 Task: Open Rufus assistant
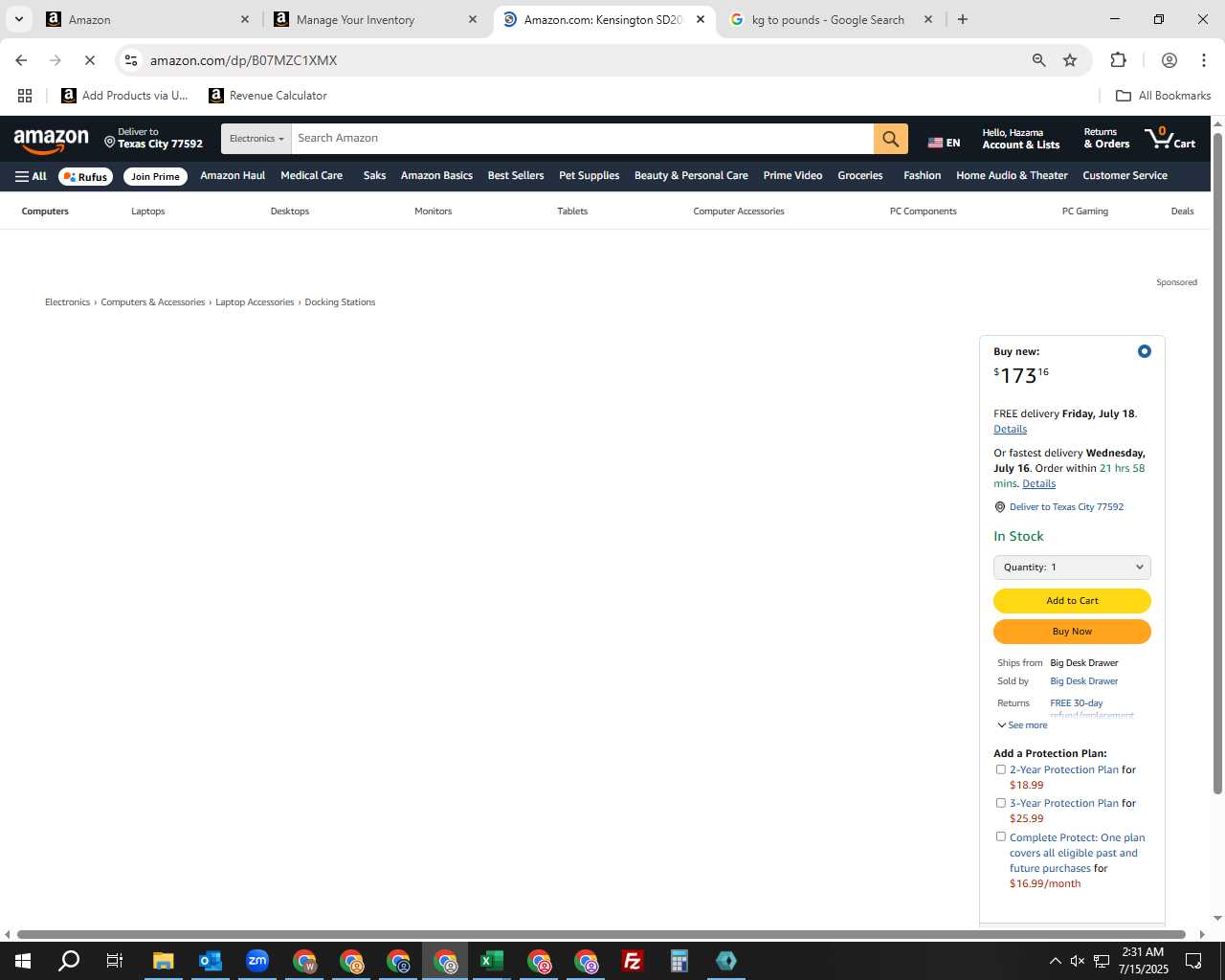[86, 176]
